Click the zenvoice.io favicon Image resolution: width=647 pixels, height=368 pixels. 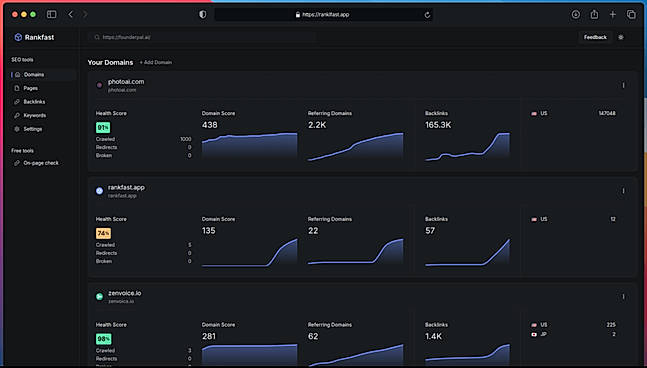pos(99,296)
